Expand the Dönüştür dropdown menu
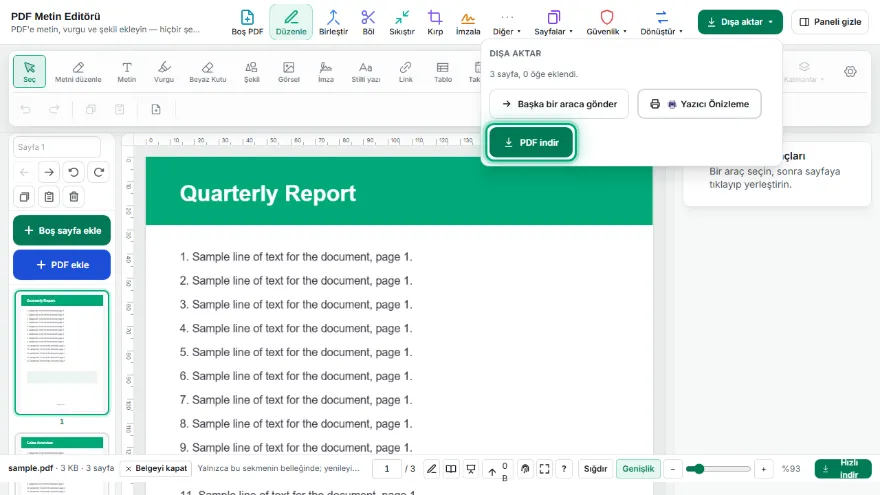 661,22
